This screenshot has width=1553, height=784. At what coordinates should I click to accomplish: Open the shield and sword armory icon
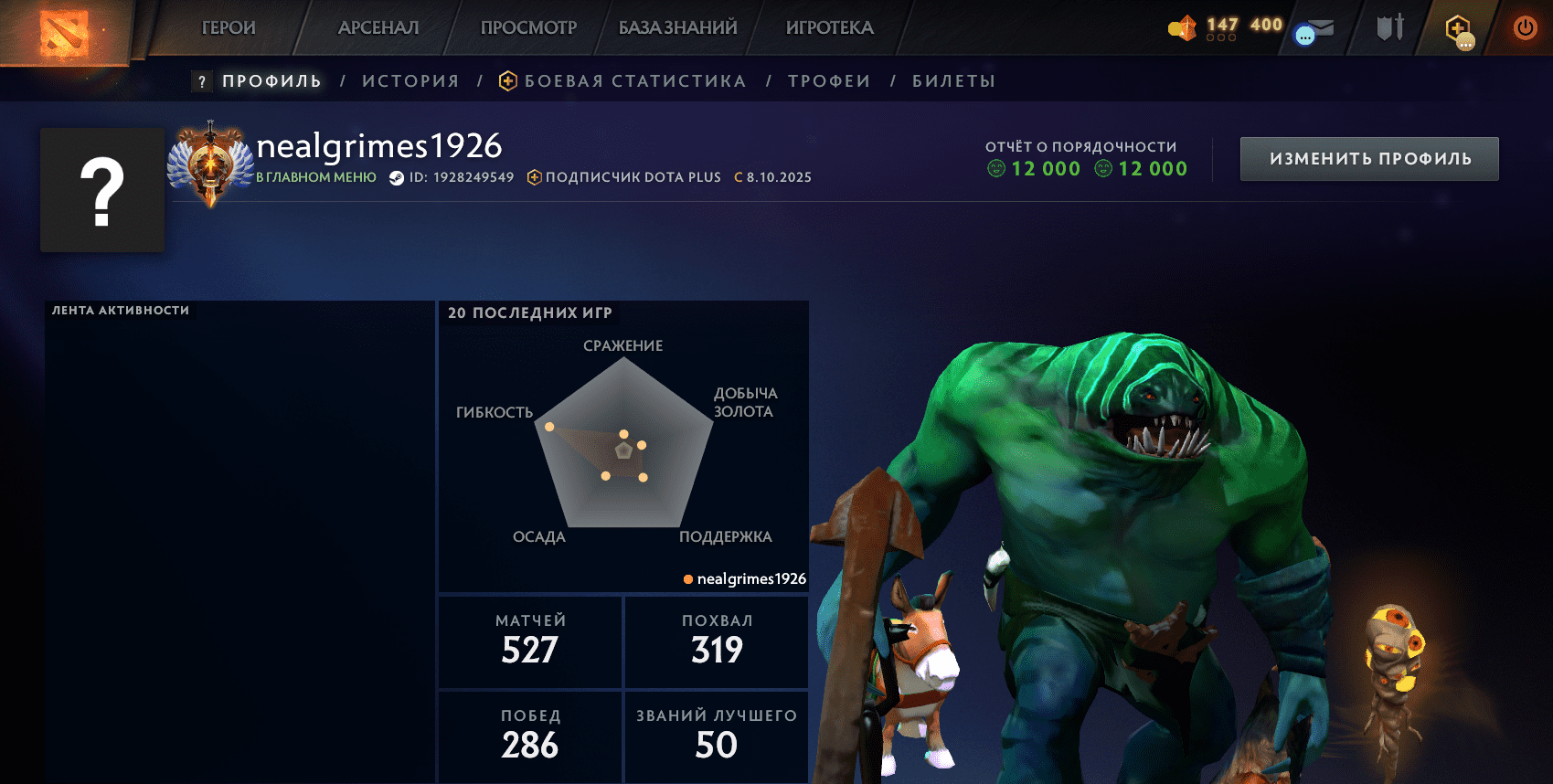tap(1390, 27)
